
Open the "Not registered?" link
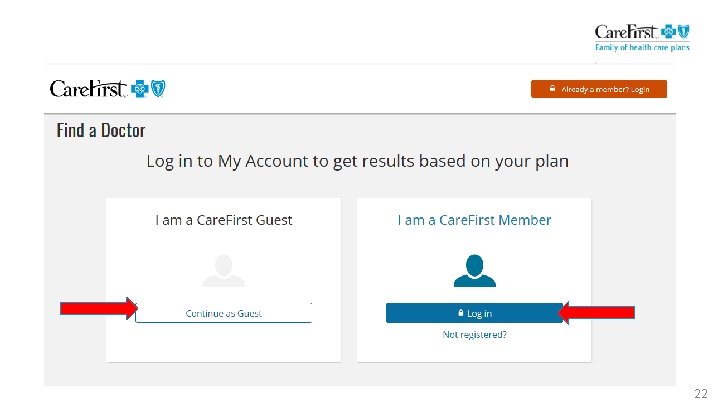click(474, 334)
